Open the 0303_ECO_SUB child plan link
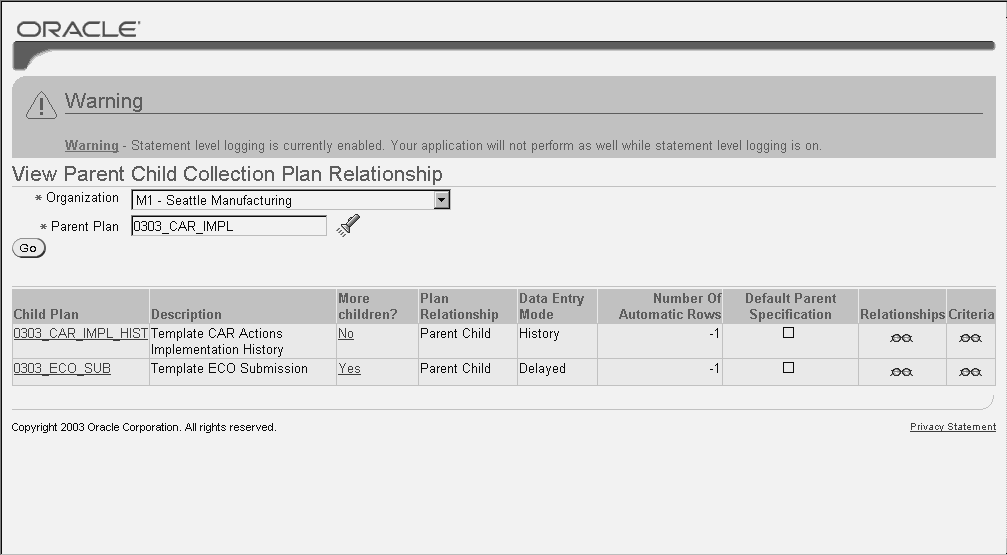The image size is (1007, 555). point(62,369)
